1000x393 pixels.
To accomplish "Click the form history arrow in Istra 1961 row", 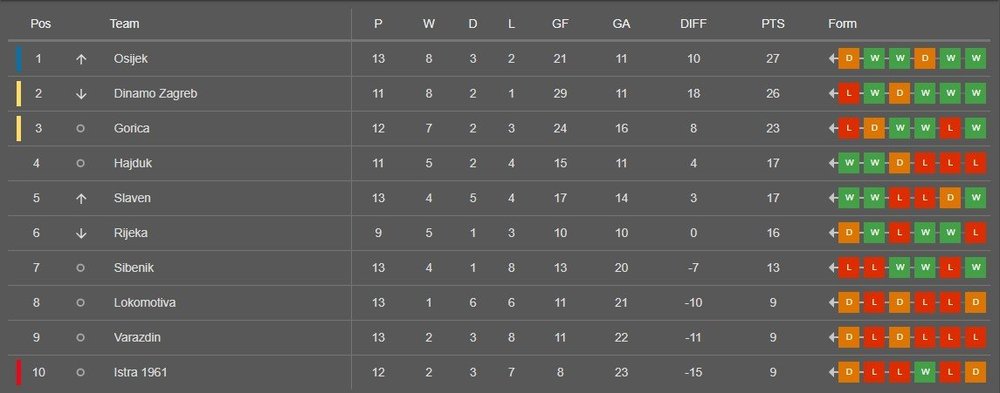I will point(833,372).
